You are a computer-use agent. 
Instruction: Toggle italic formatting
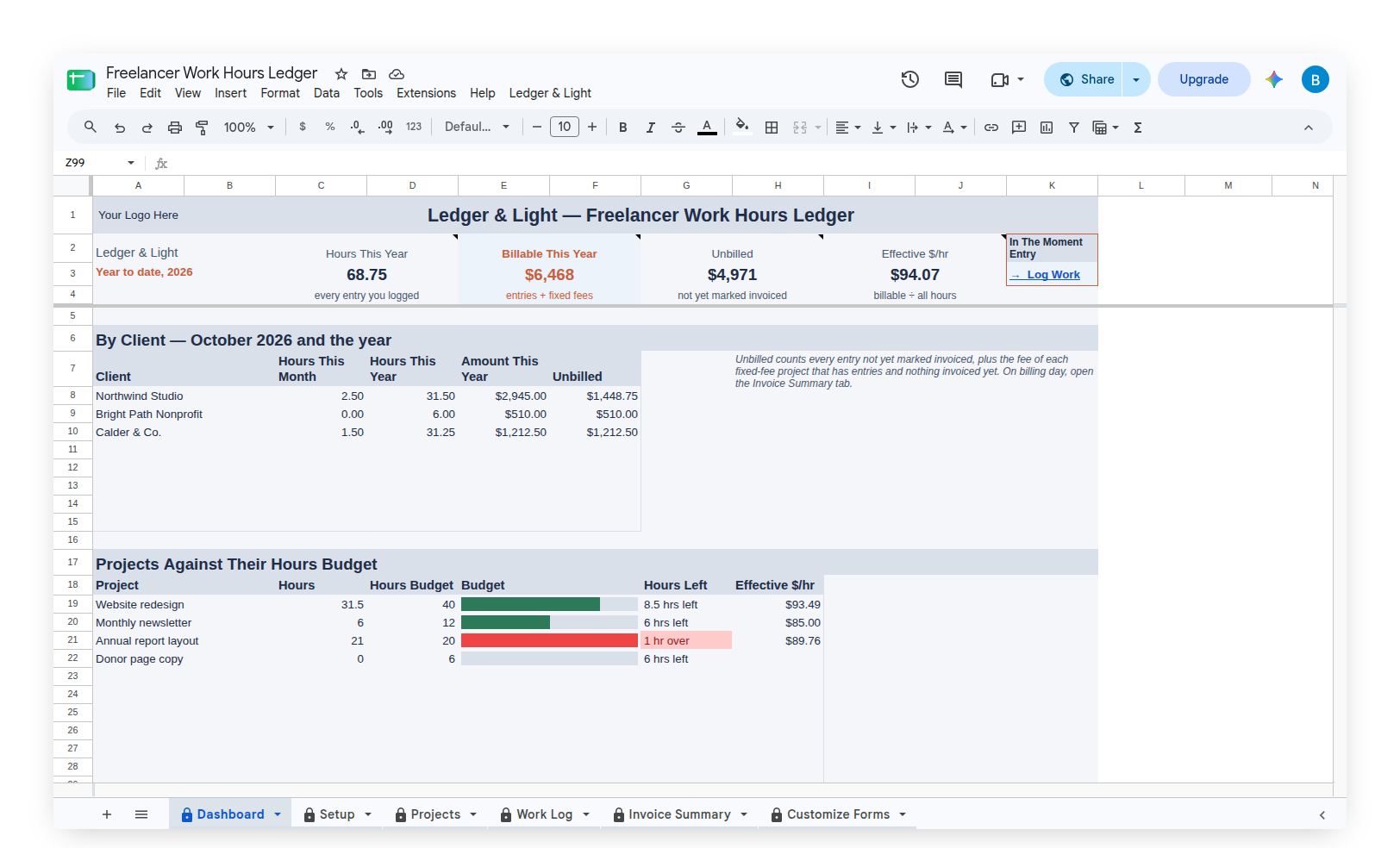tap(651, 128)
